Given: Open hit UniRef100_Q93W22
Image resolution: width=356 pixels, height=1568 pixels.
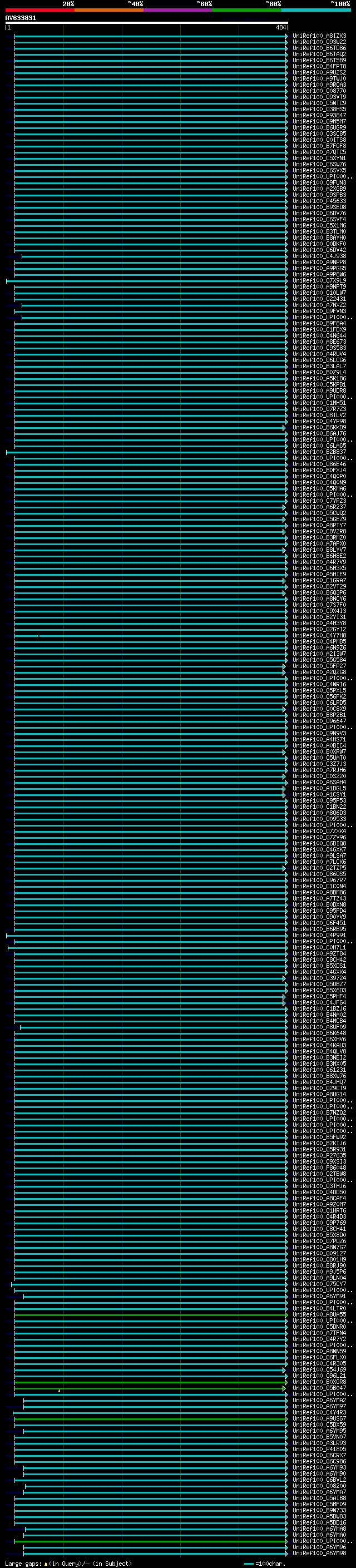Looking at the screenshot, I should pyautogui.click(x=319, y=42).
